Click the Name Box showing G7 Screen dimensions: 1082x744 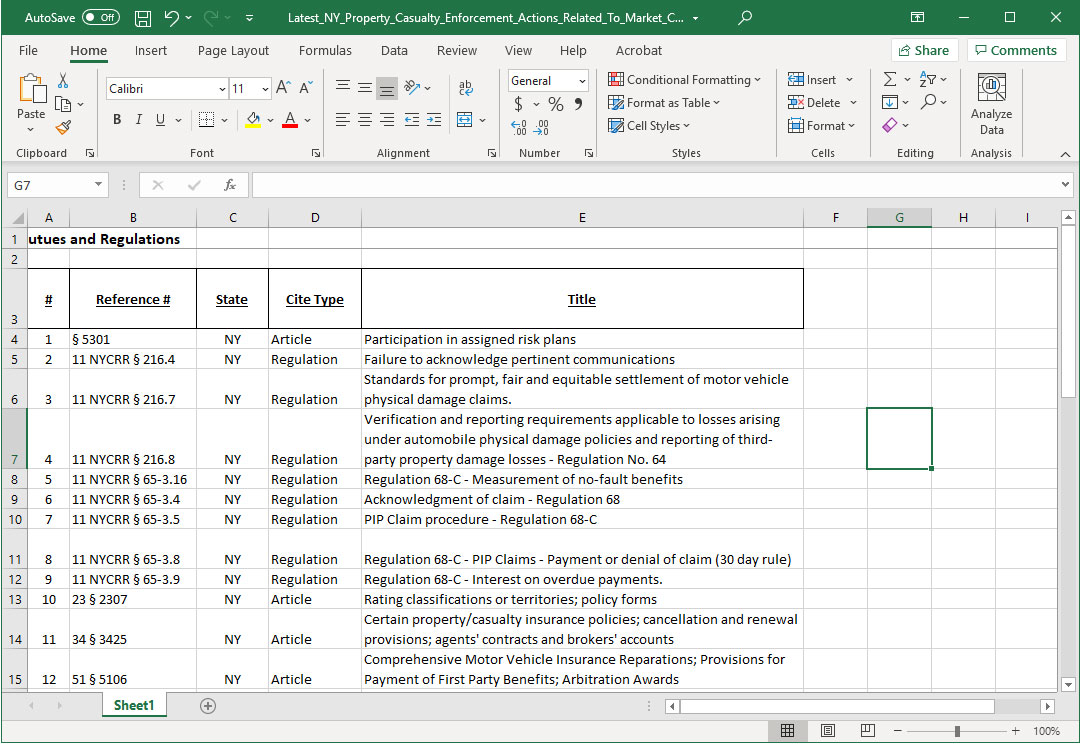click(x=50, y=185)
